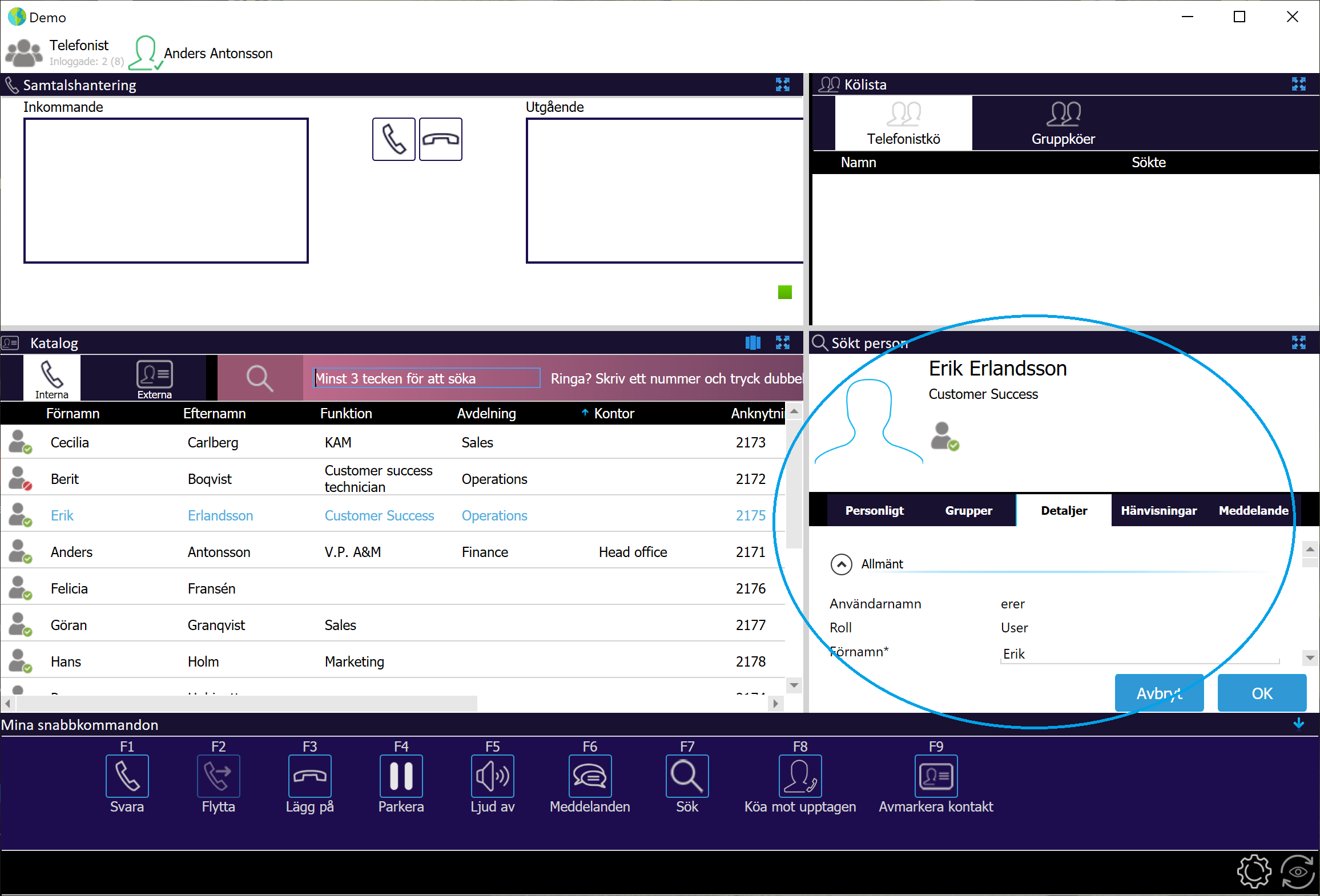Click Erik Erlandsson's presence status icon
1320x896 pixels.
tap(944, 437)
